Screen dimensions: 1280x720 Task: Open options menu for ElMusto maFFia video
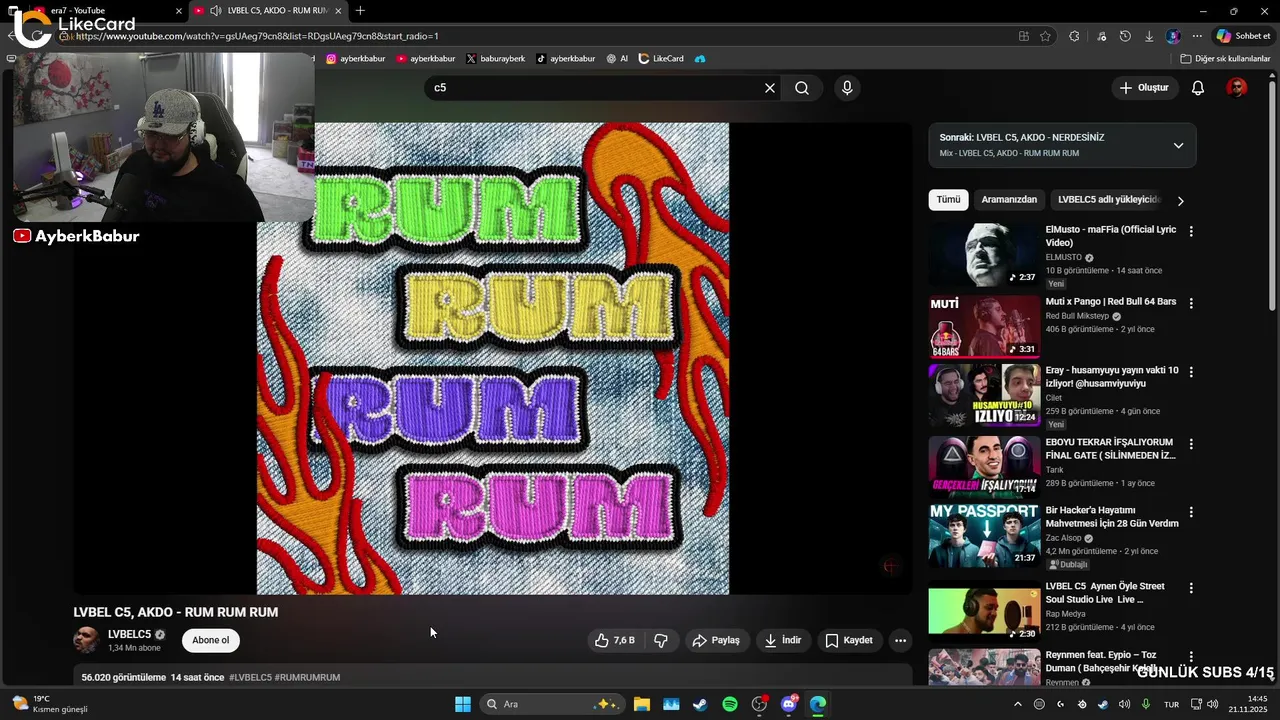tap(1190, 231)
